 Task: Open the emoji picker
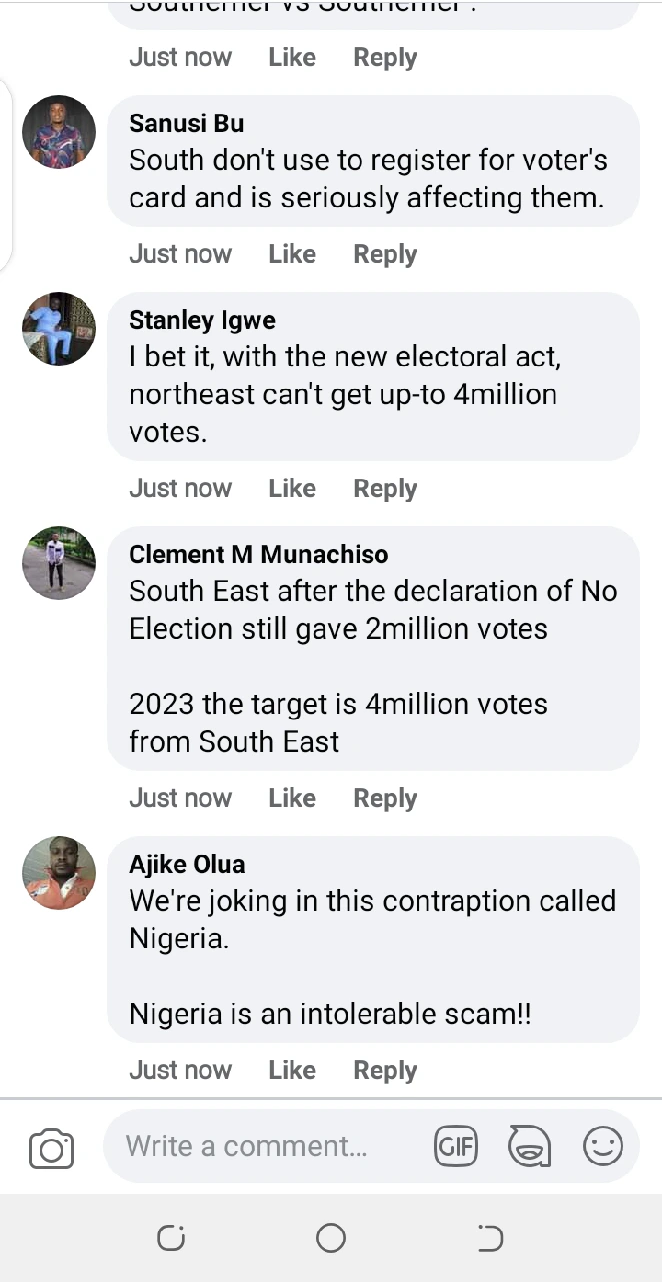[603, 1146]
